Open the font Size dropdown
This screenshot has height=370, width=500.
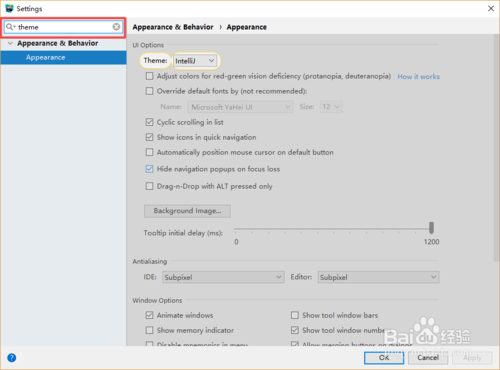pos(331,107)
